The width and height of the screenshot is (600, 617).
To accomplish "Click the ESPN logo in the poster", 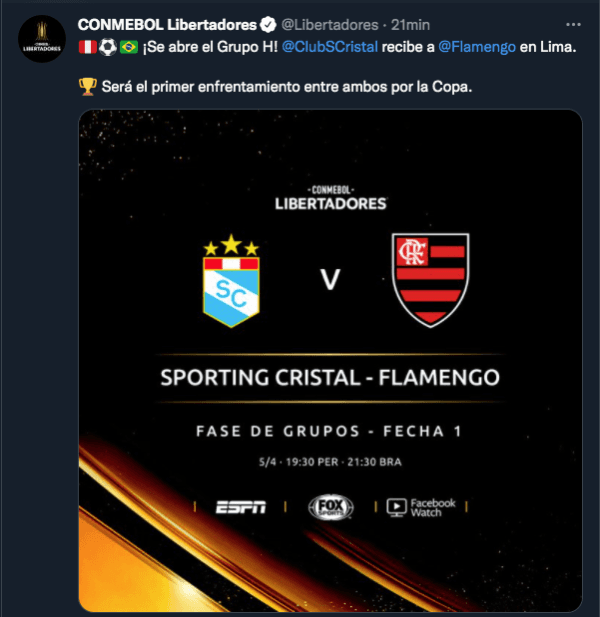I will click(x=241, y=507).
